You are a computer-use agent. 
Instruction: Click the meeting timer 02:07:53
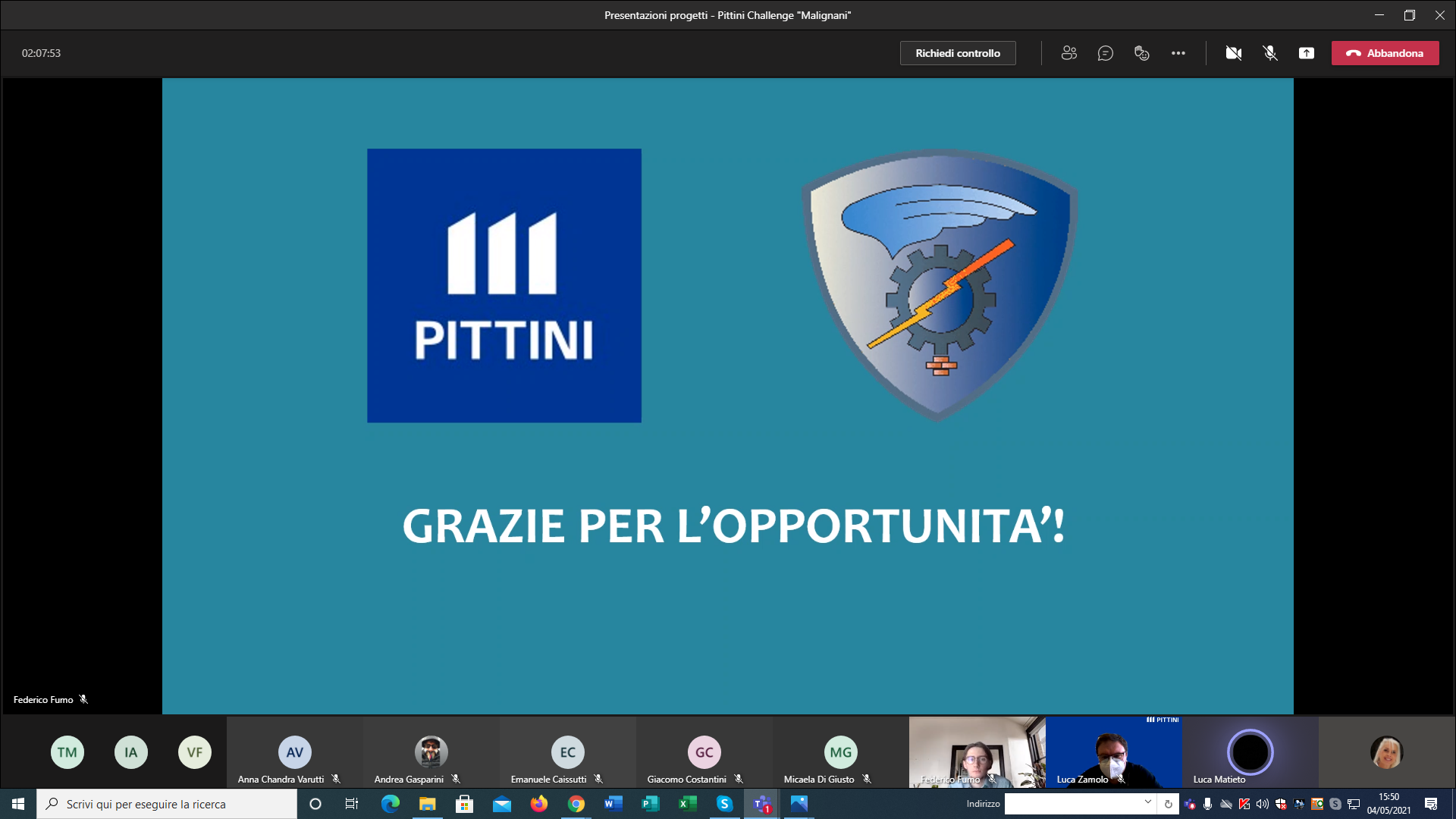tap(41, 53)
